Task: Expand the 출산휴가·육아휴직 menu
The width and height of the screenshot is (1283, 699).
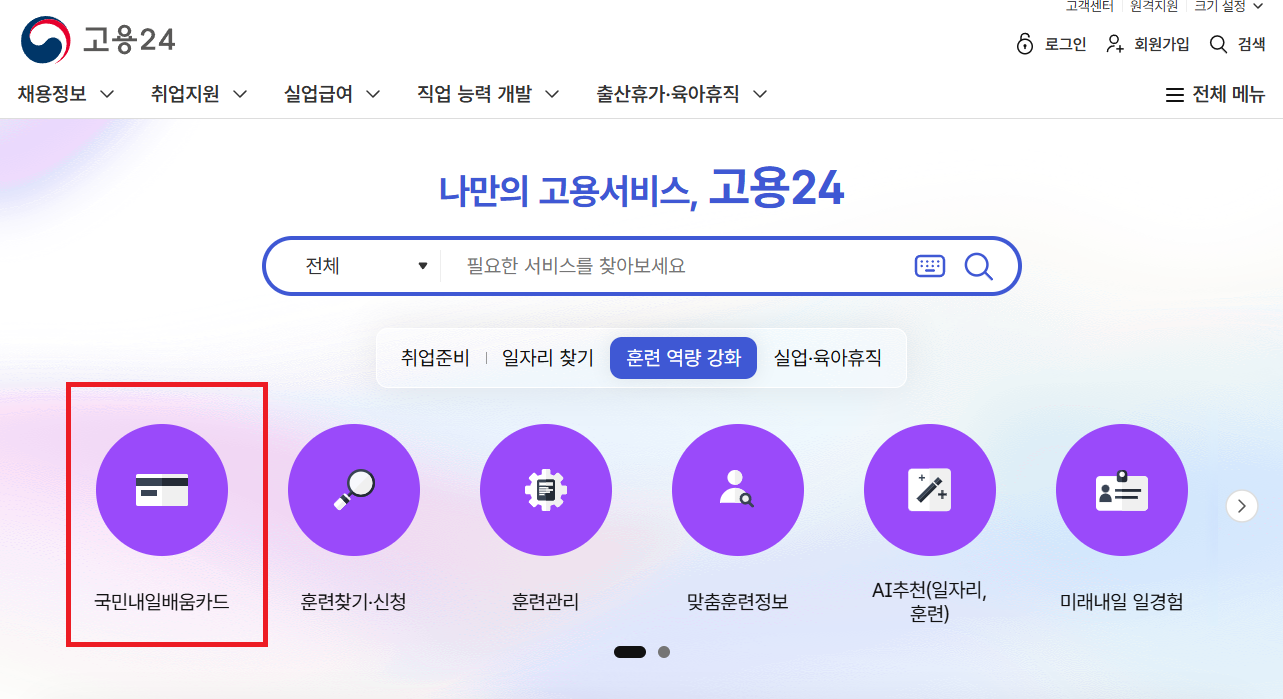Action: [x=682, y=94]
